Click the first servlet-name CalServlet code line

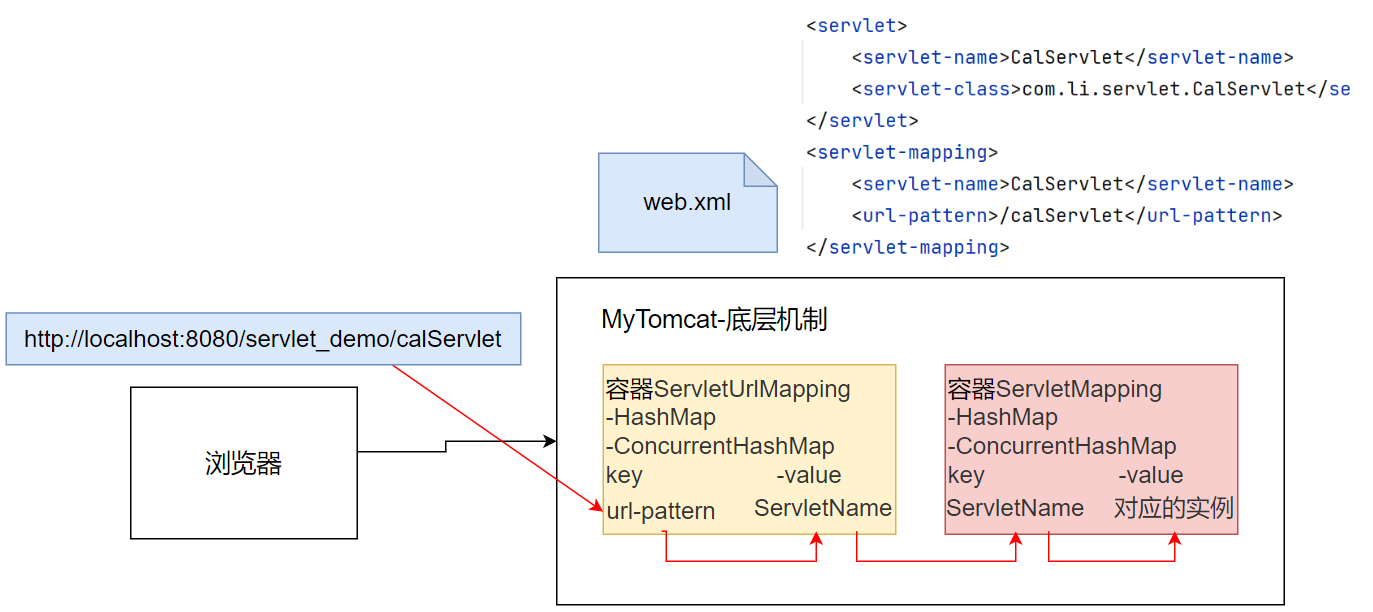[x=1073, y=58]
